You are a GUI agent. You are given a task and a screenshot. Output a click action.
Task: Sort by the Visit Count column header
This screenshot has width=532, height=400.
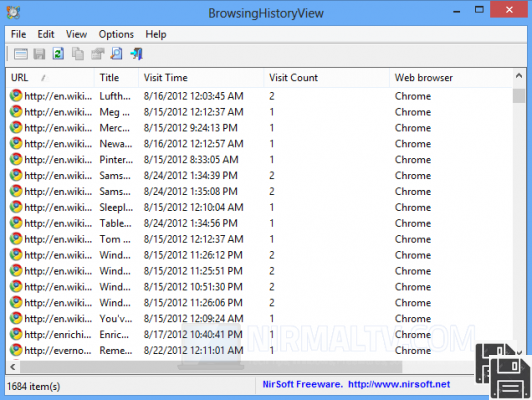pyautogui.click(x=326, y=78)
